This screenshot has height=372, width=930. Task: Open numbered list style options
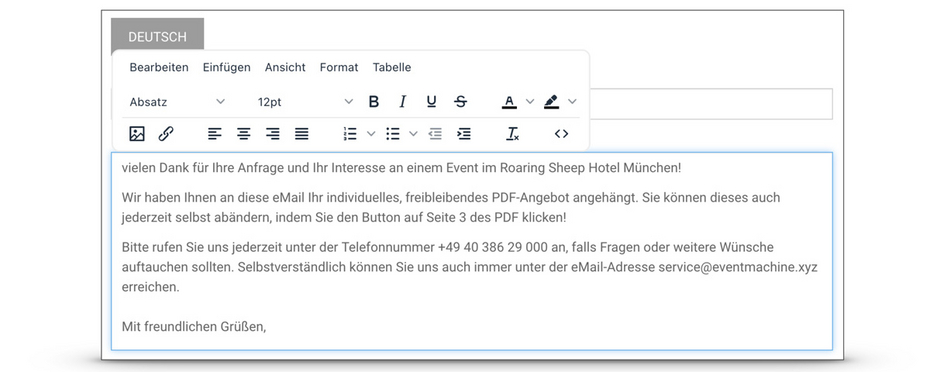[371, 134]
